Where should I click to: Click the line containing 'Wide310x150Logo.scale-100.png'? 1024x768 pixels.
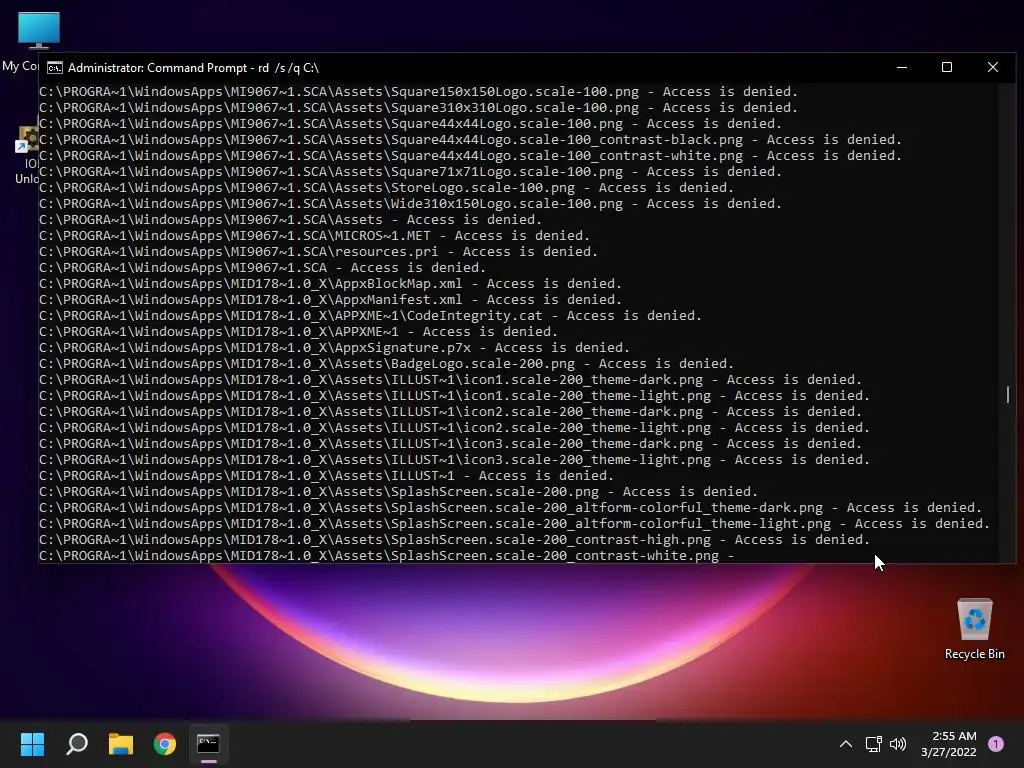411,204
